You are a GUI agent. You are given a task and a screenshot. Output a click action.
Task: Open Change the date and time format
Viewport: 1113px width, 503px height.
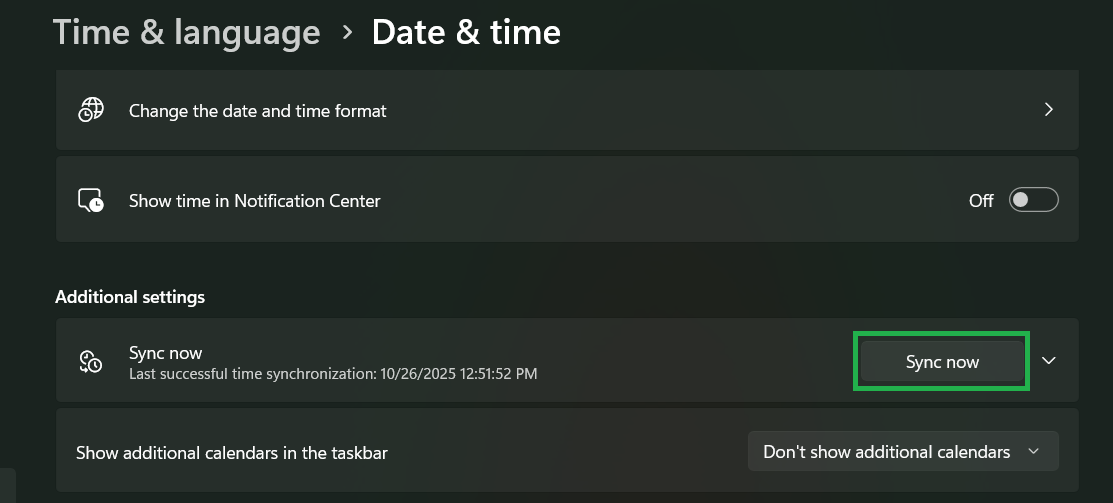point(258,111)
